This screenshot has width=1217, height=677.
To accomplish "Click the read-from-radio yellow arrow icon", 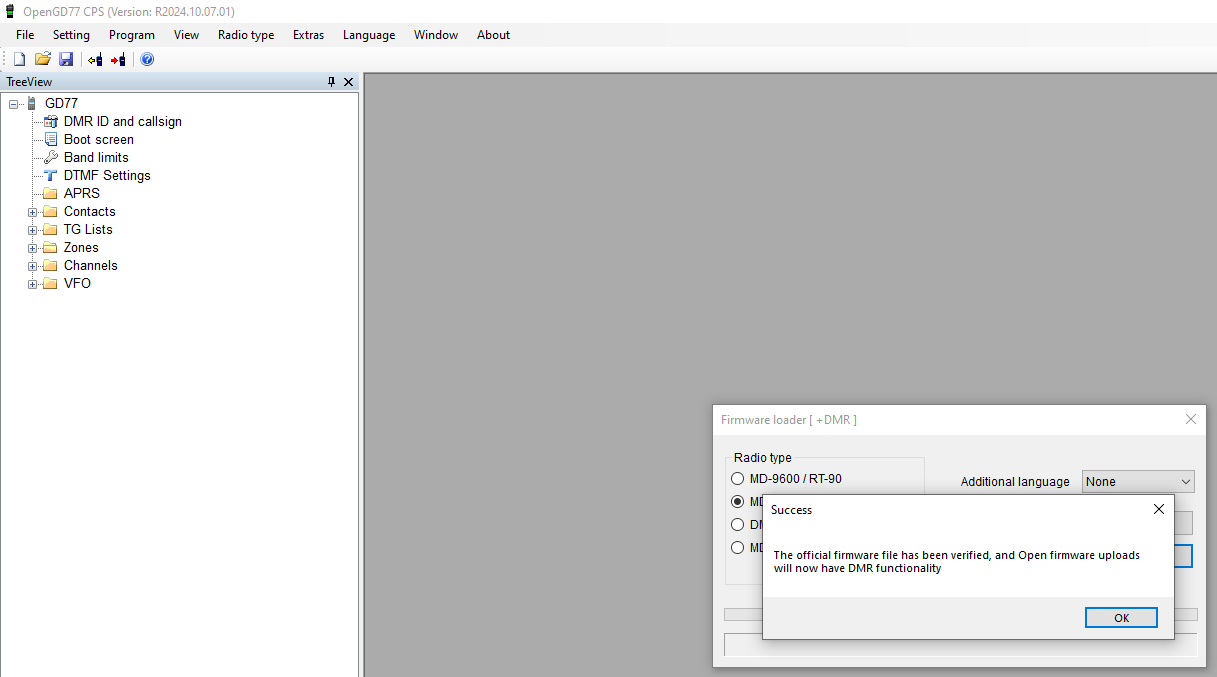I will point(95,60).
